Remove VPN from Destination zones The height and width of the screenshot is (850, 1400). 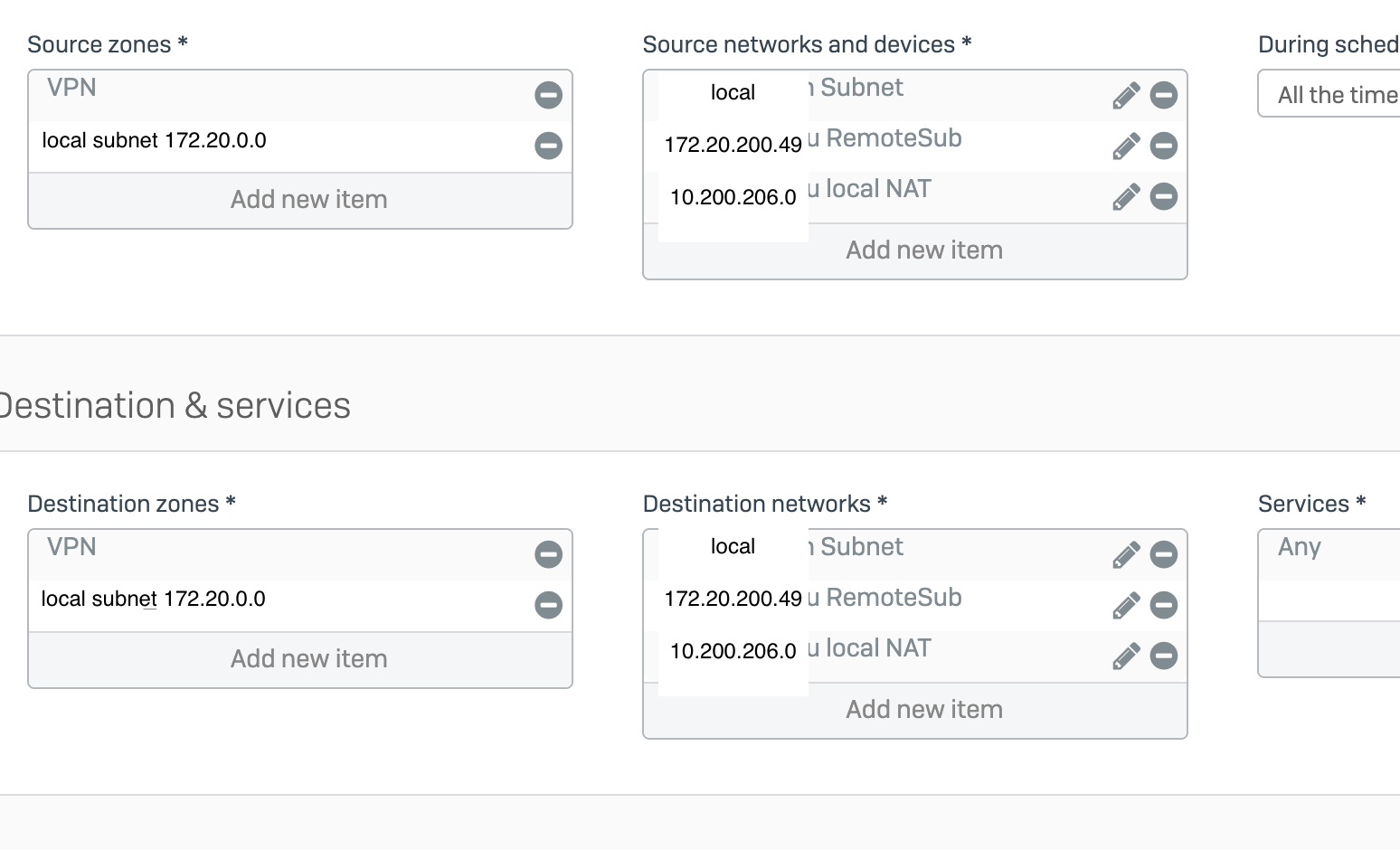point(548,554)
